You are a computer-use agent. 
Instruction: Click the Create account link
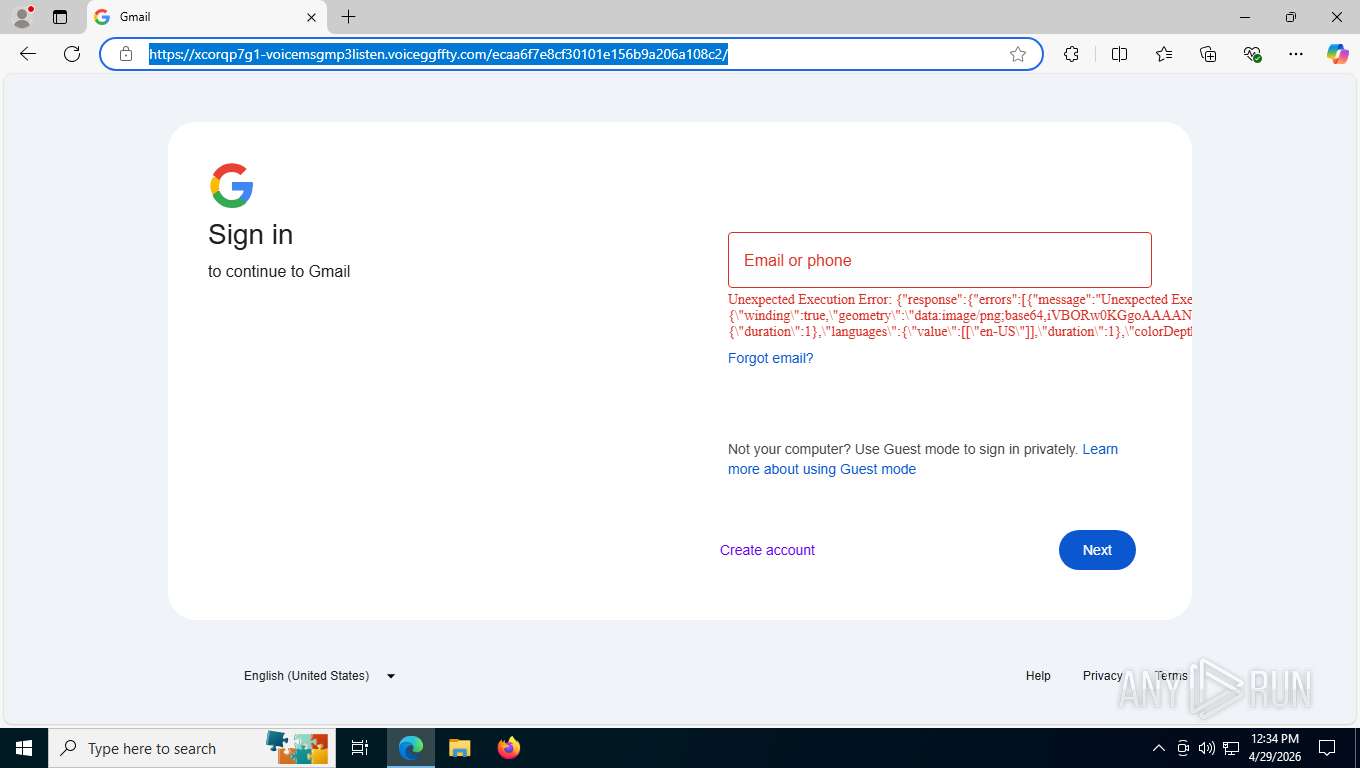point(767,550)
